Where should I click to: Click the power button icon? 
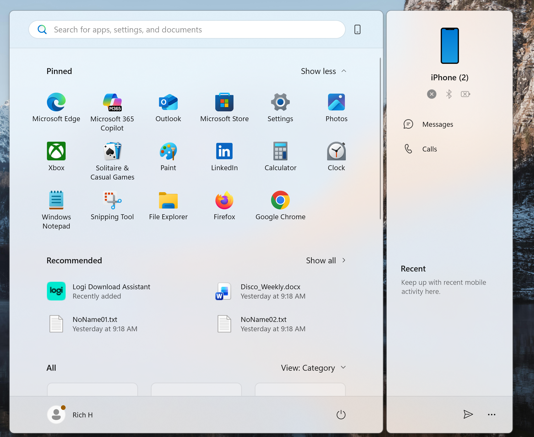click(341, 415)
